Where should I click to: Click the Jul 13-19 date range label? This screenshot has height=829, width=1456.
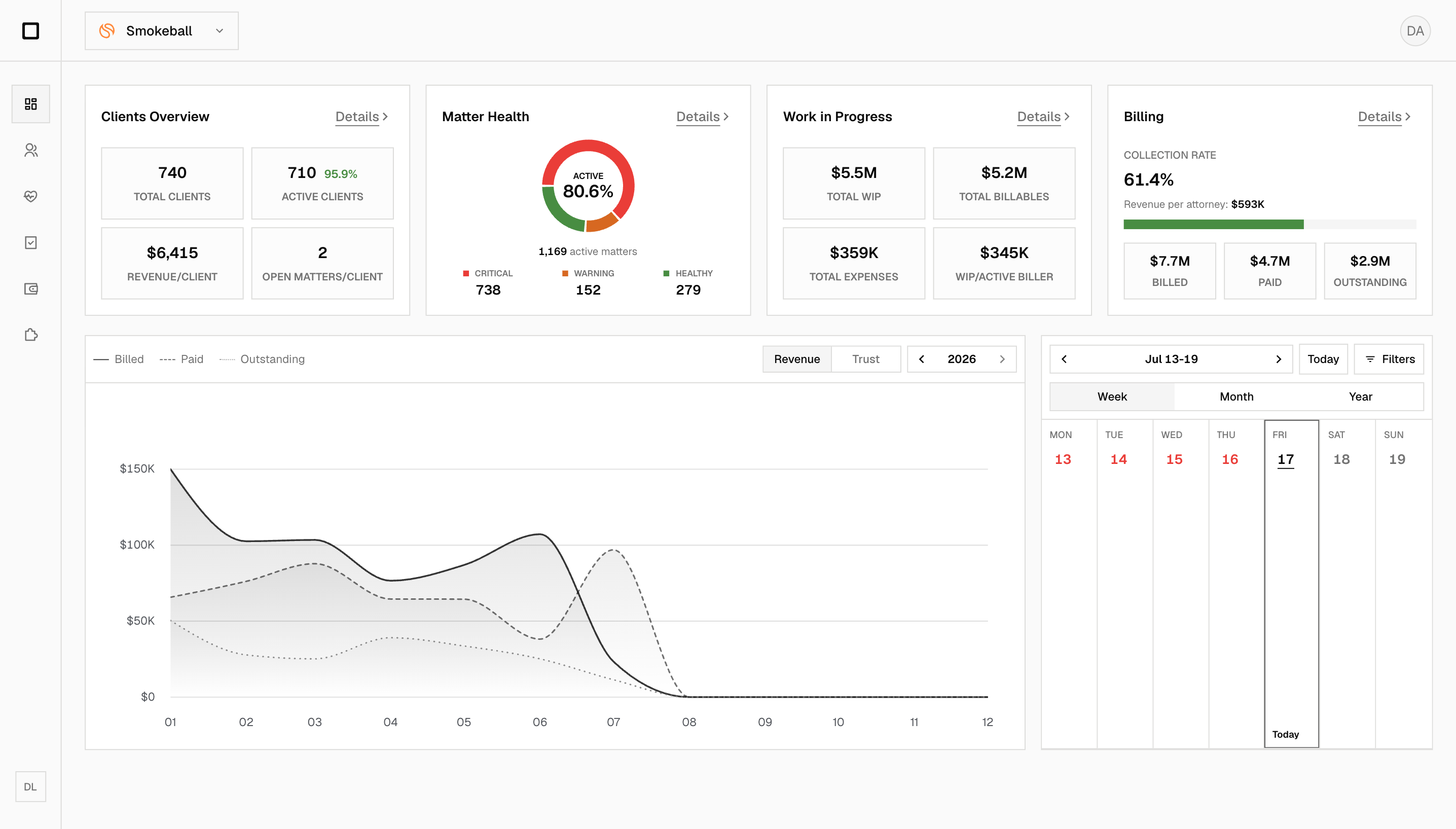tap(1172, 358)
